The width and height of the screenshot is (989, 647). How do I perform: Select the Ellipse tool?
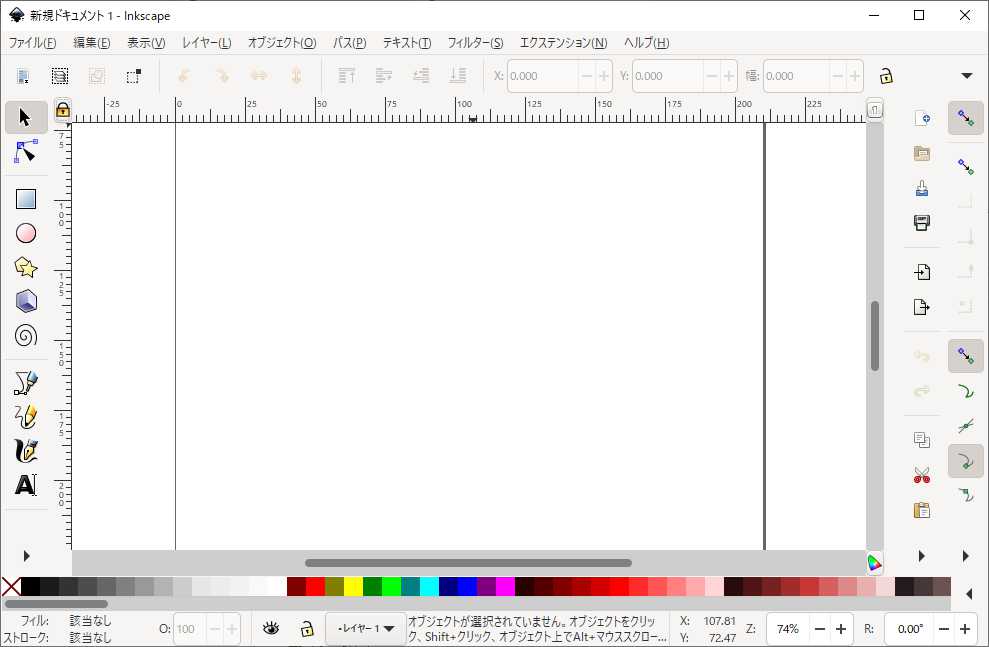point(24,232)
